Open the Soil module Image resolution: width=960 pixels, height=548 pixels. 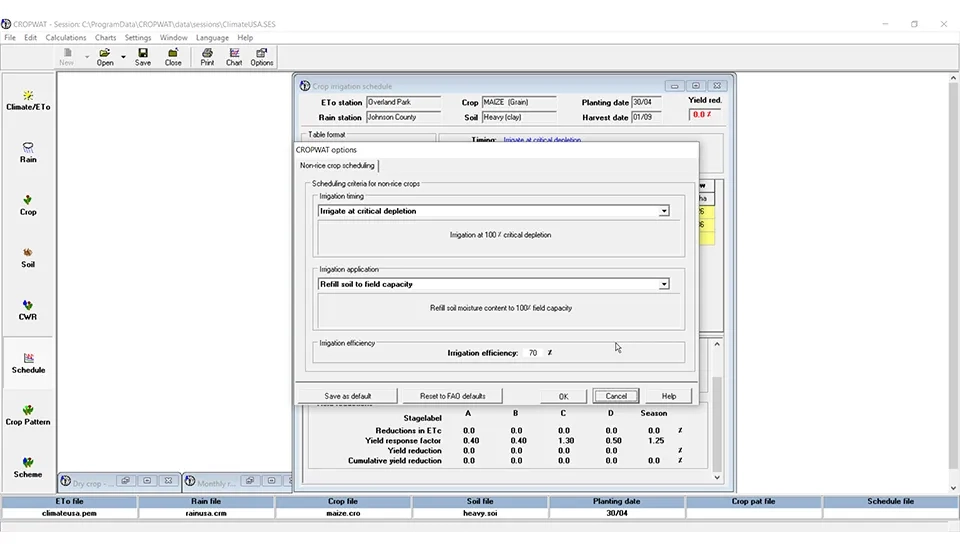(x=28, y=257)
